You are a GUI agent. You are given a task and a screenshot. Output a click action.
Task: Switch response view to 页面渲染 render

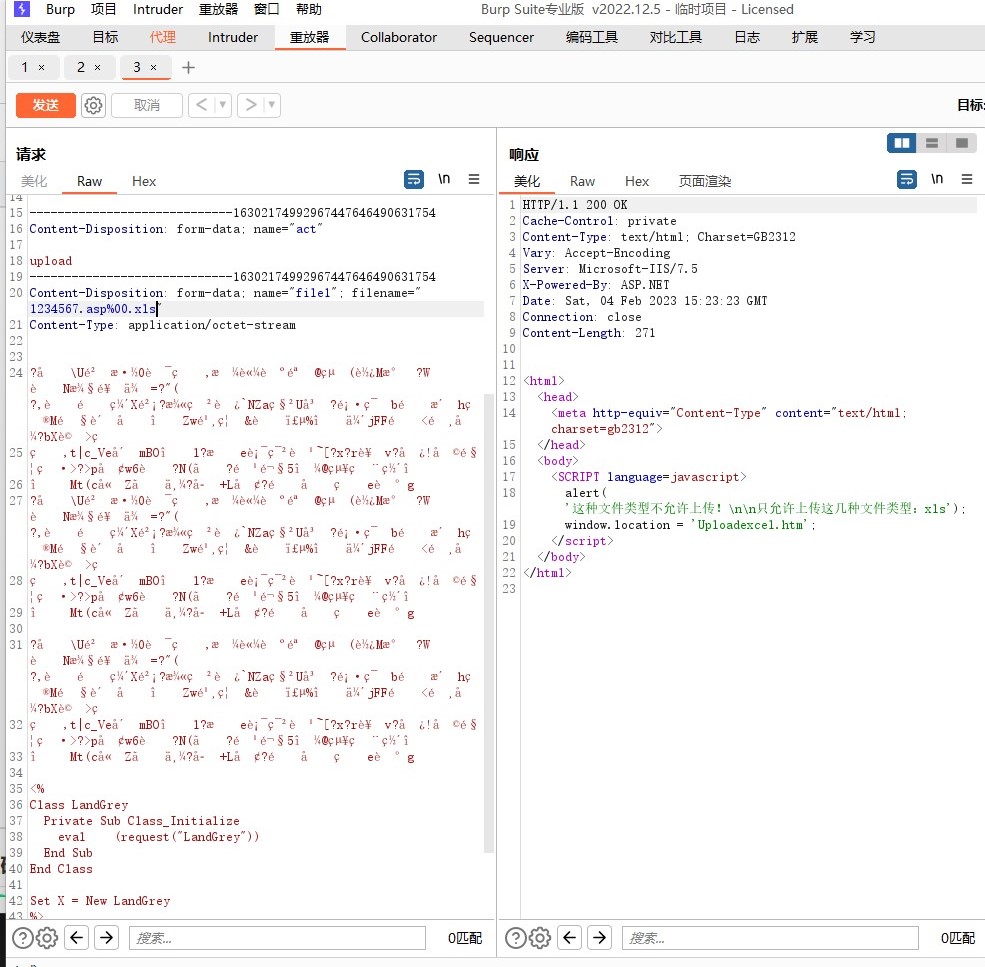[705, 181]
